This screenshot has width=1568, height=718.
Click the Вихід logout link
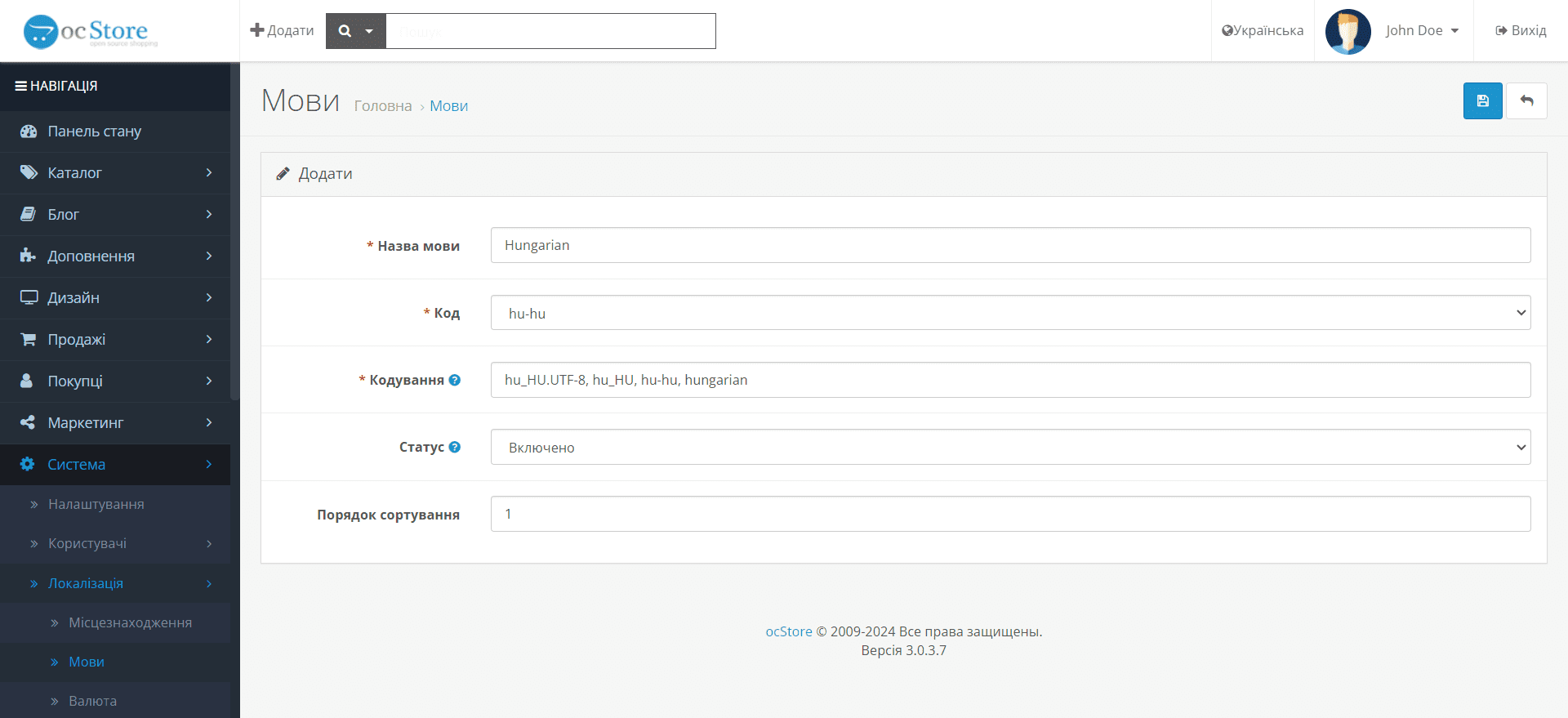click(x=1521, y=30)
